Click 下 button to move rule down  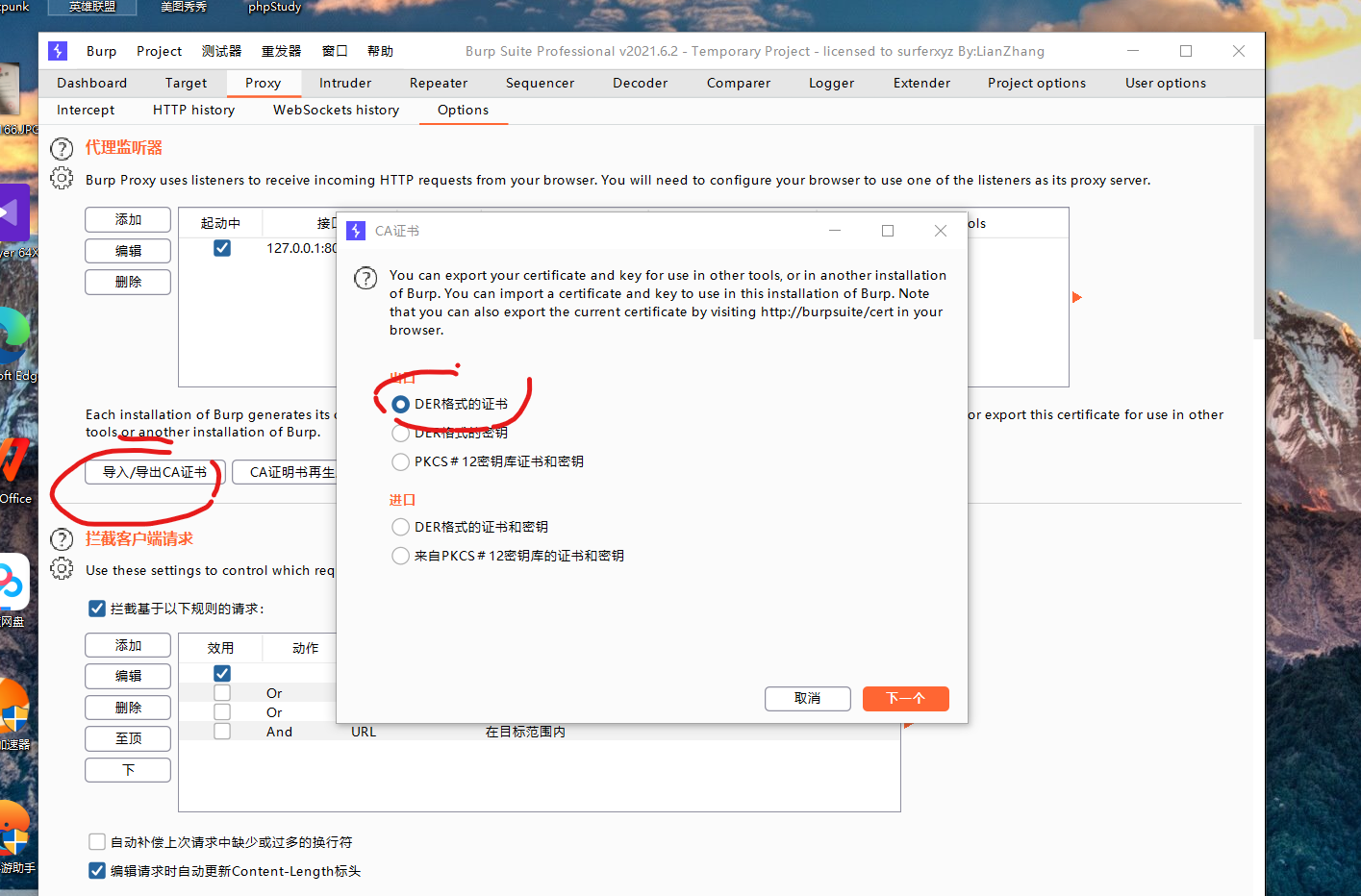[x=128, y=770]
